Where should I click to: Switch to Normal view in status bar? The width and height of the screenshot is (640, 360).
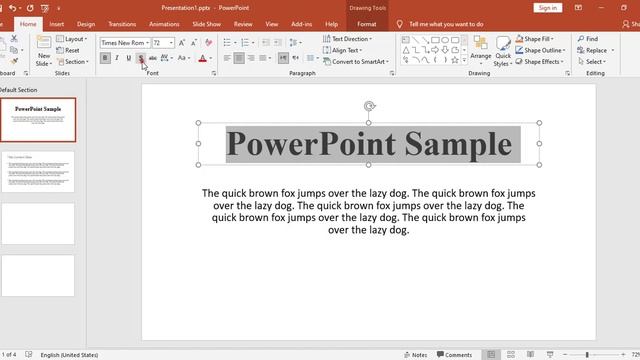pyautogui.click(x=491, y=354)
